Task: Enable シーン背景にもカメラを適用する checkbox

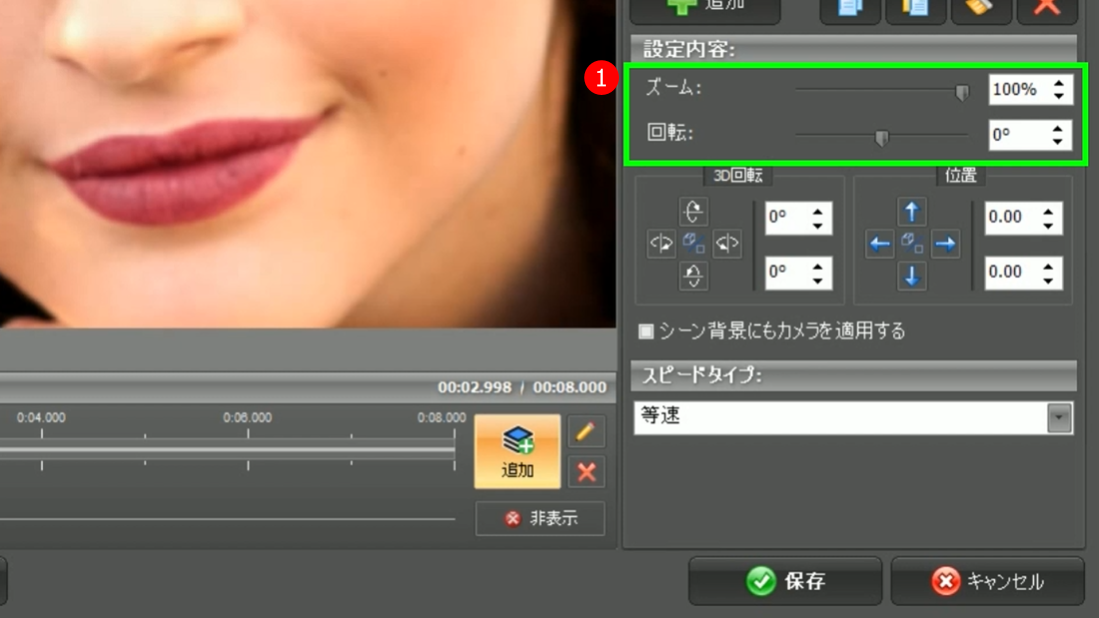Action: pyautogui.click(x=646, y=331)
